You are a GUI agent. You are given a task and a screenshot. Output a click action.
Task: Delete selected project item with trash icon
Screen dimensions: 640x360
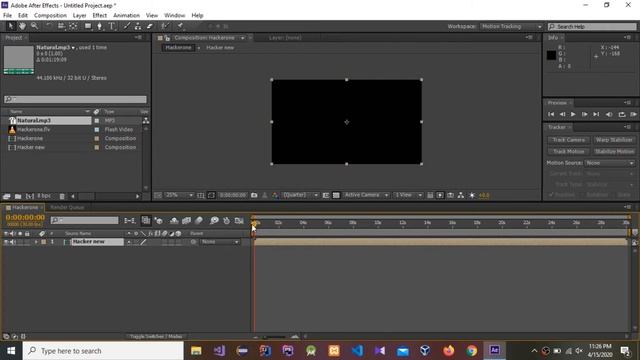click(x=62, y=196)
